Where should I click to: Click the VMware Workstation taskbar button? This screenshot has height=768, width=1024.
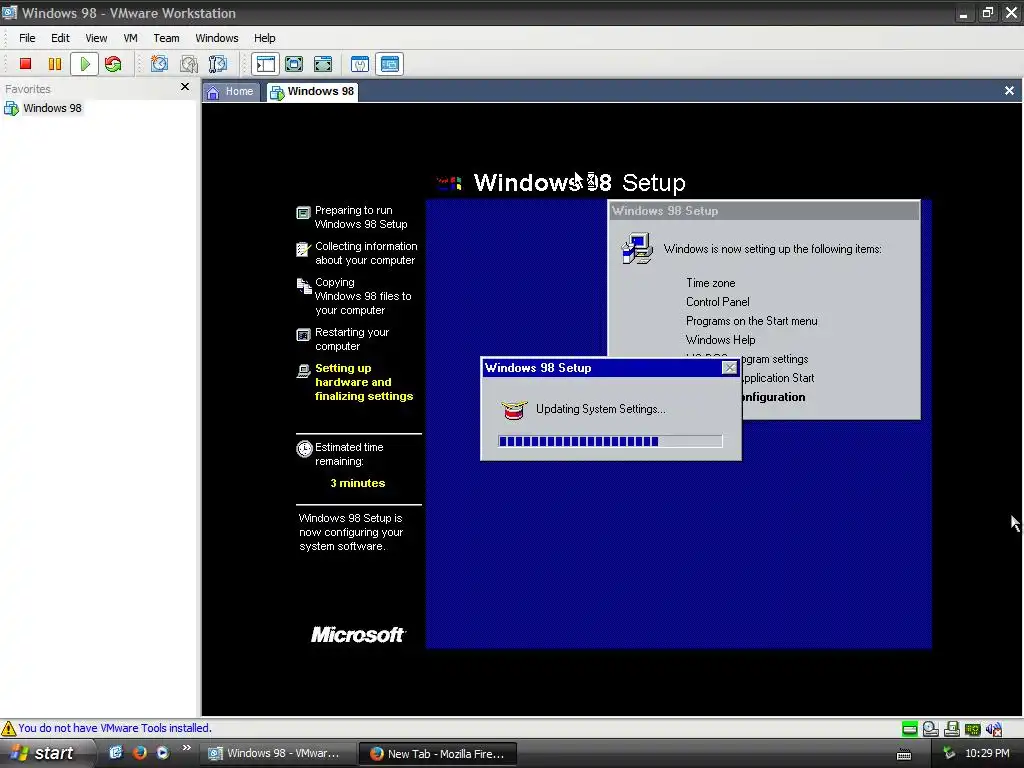pos(278,754)
